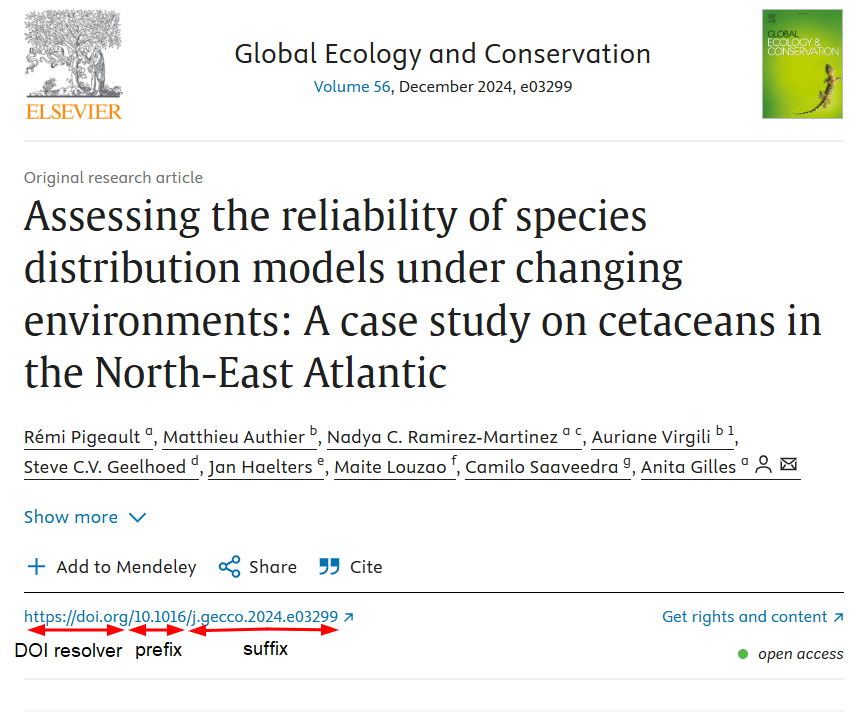Click the Elsevier tree logo

tap(74, 57)
